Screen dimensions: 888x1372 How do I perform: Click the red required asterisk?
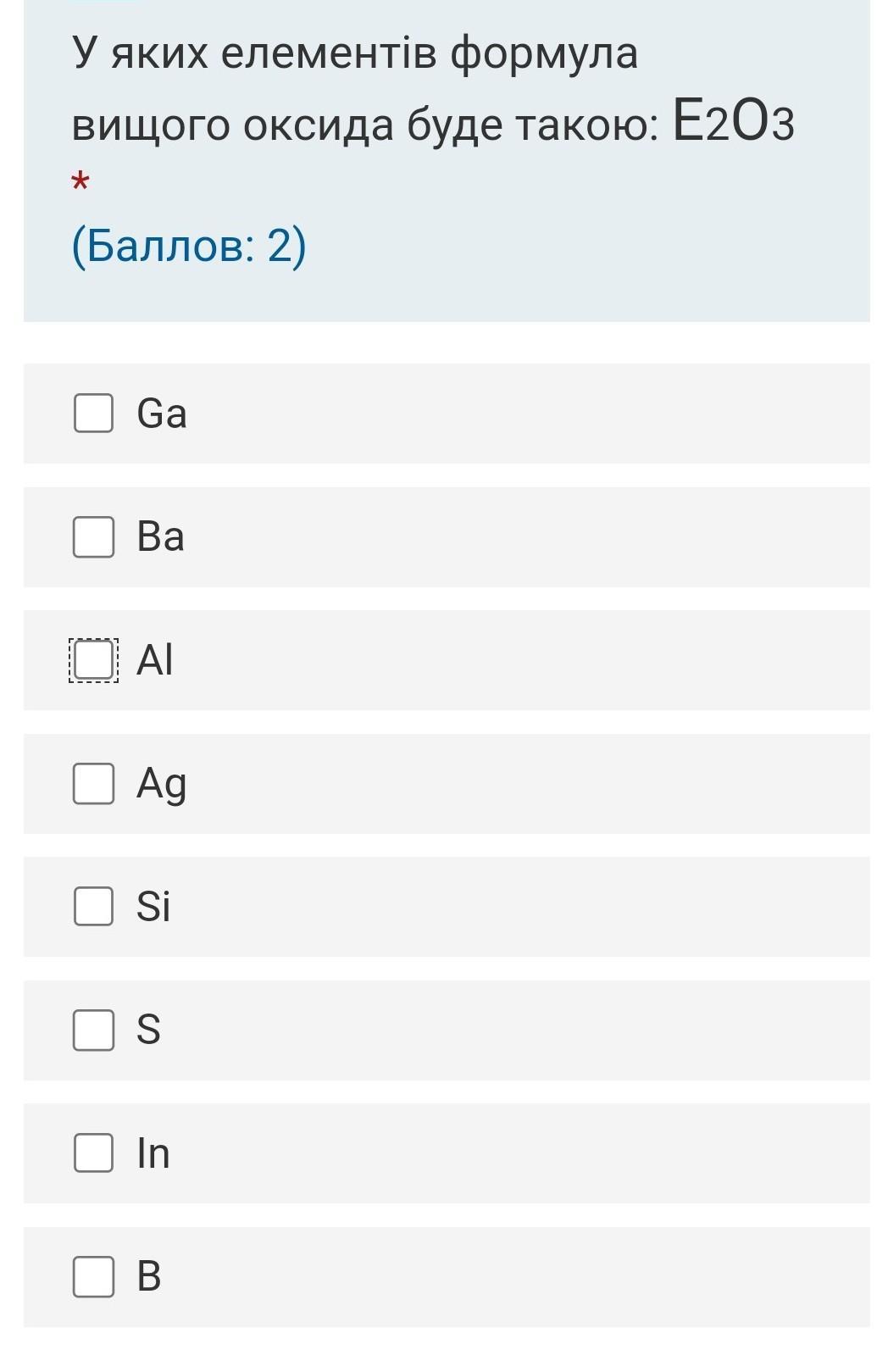(80, 181)
